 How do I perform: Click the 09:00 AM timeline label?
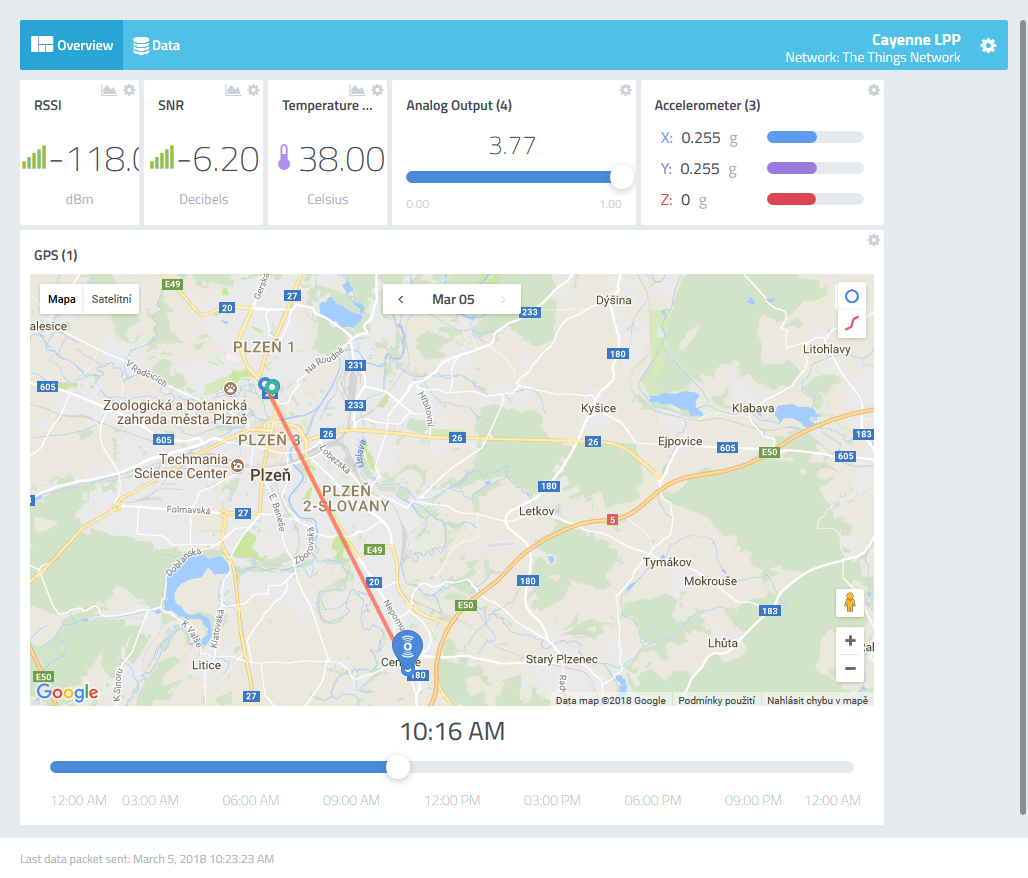coord(351,800)
